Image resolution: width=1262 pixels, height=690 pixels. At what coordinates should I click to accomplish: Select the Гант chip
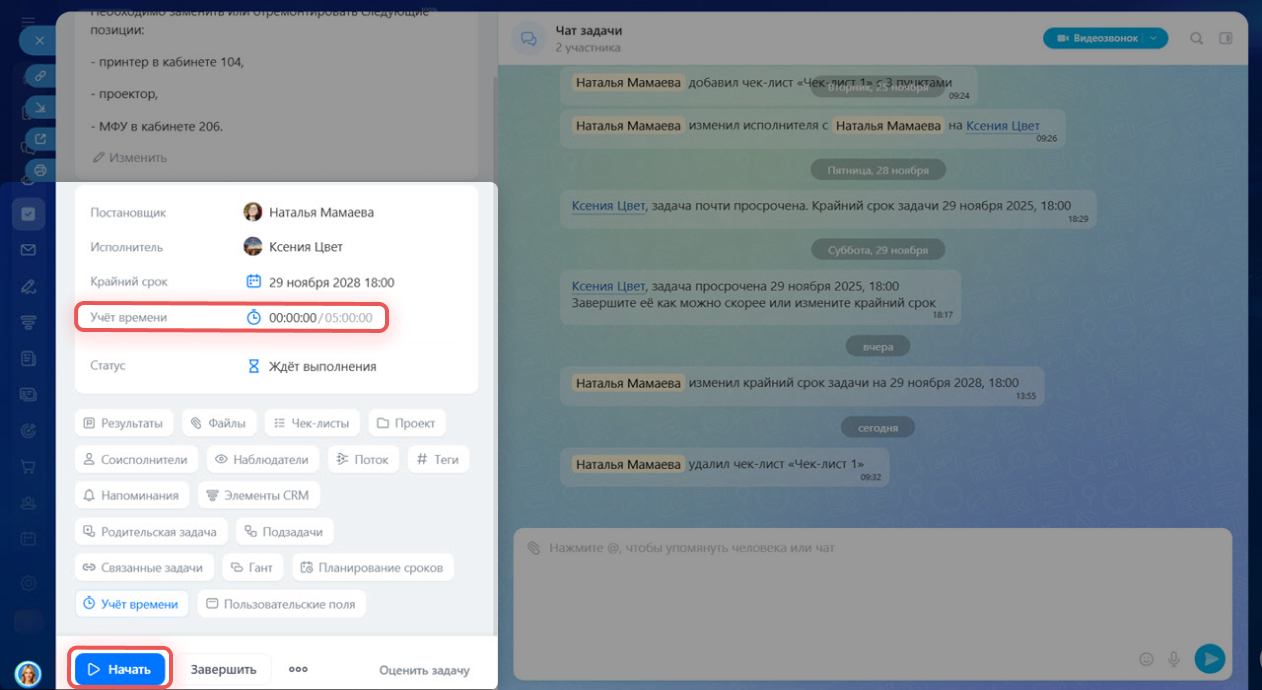[253, 567]
